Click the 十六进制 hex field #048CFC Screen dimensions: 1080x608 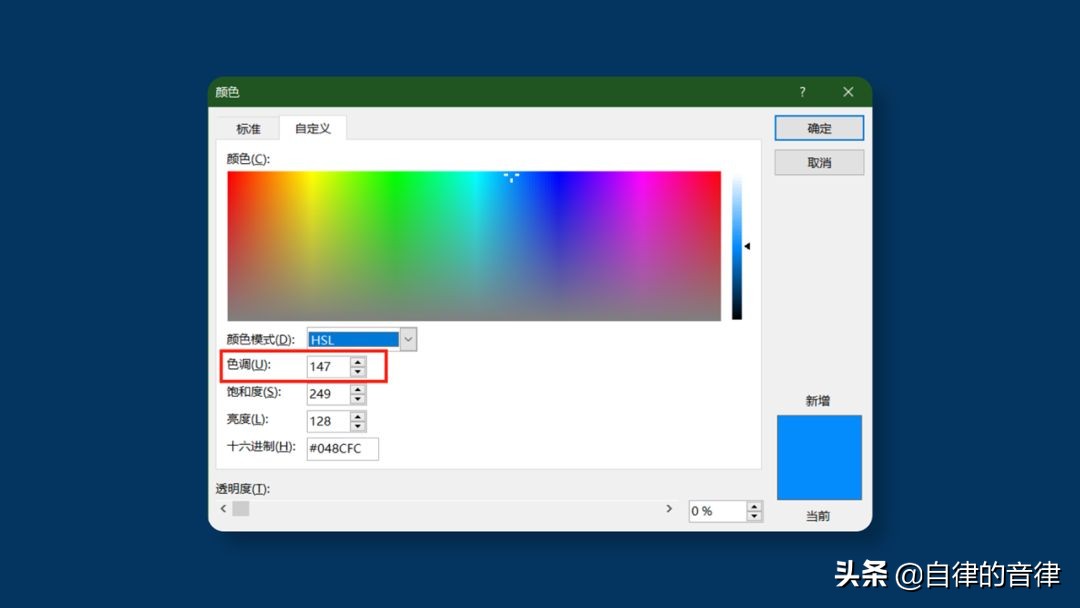[342, 448]
